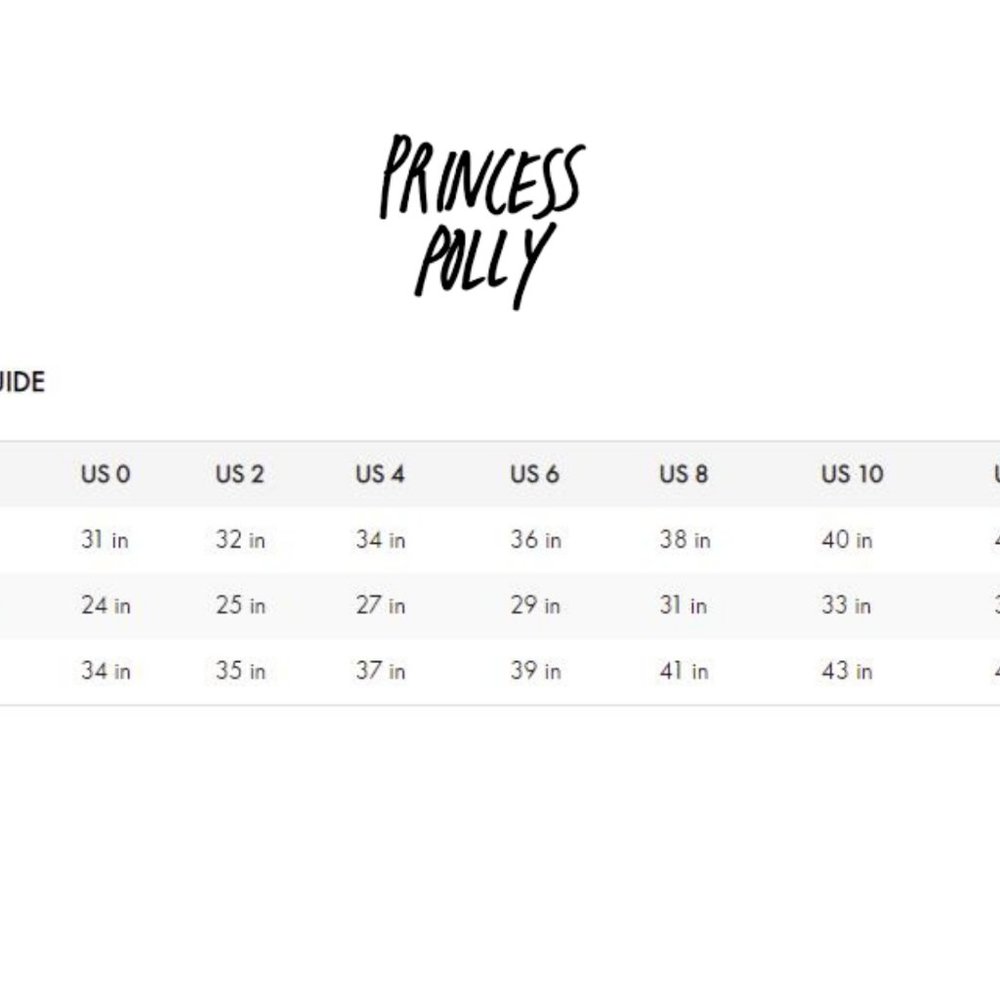This screenshot has width=1000, height=1000.
Task: Click the 31 in cell under US 0
Action: 105,540
